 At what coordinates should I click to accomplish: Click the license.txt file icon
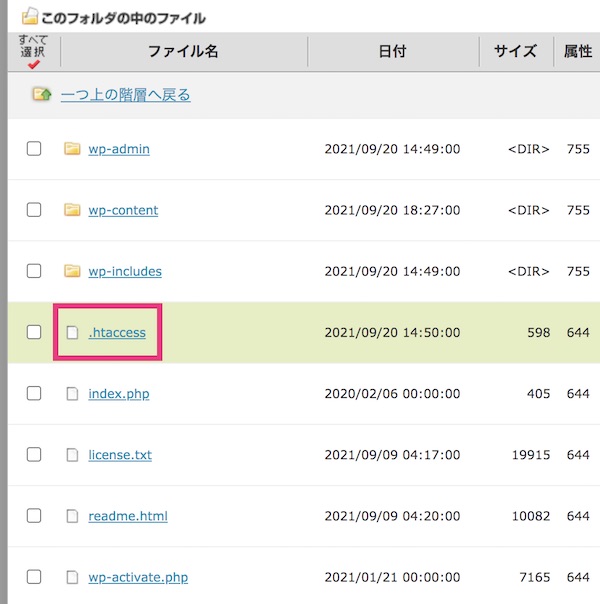[72, 455]
